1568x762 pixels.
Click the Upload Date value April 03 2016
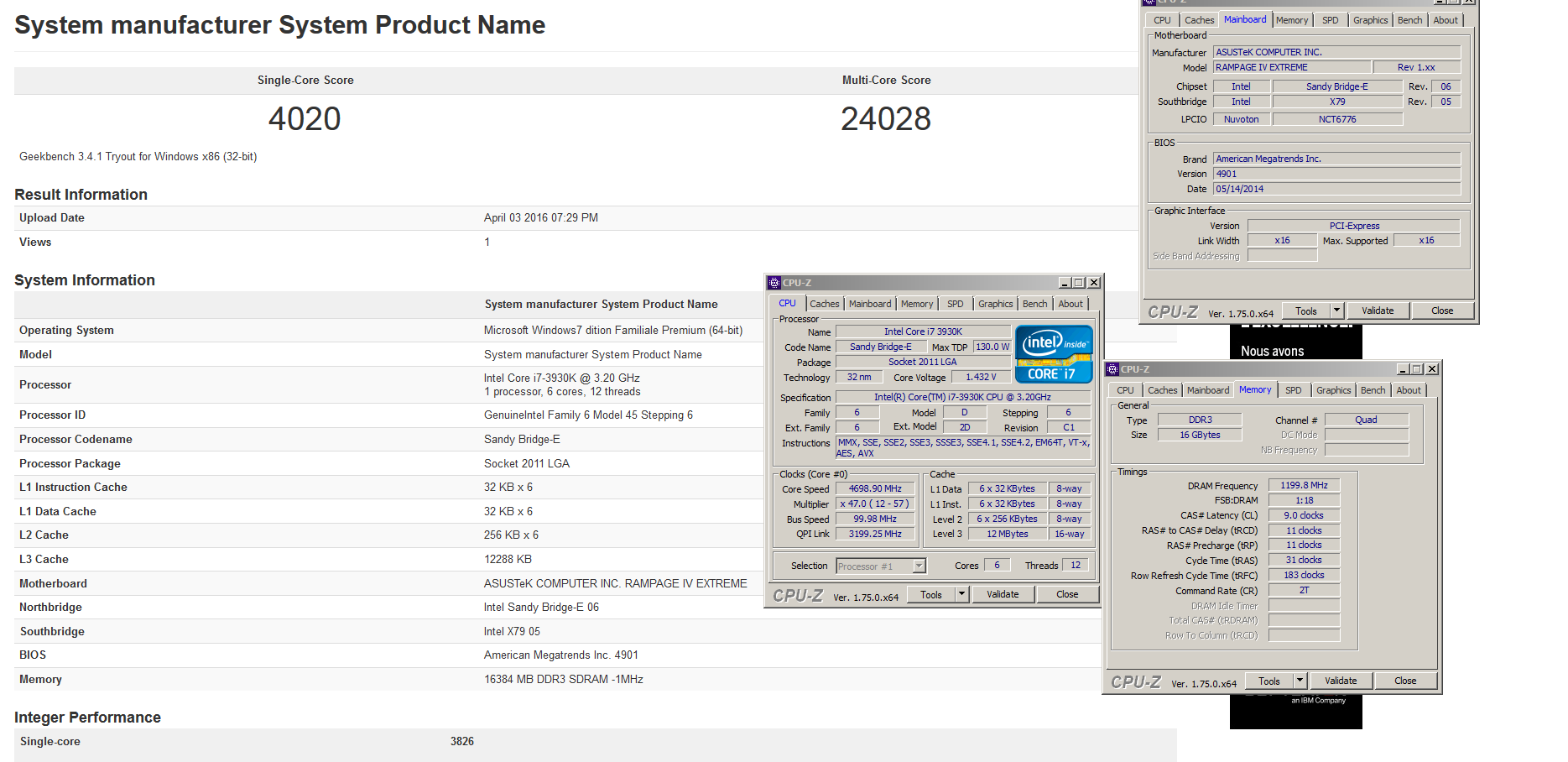[x=541, y=217]
